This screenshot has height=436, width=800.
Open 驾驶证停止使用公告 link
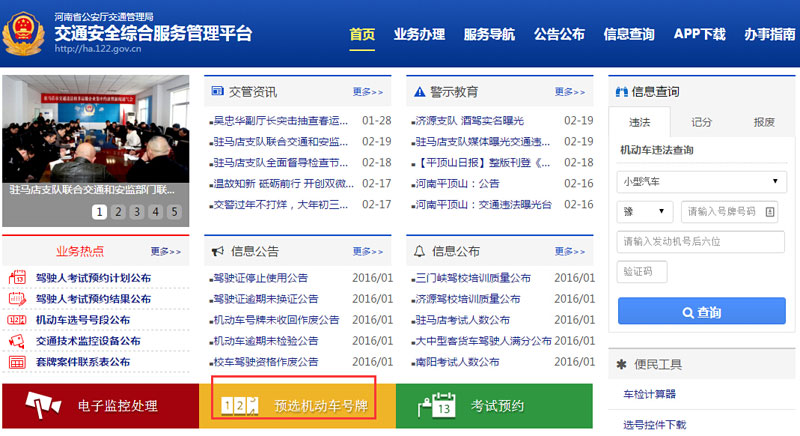click(260, 278)
